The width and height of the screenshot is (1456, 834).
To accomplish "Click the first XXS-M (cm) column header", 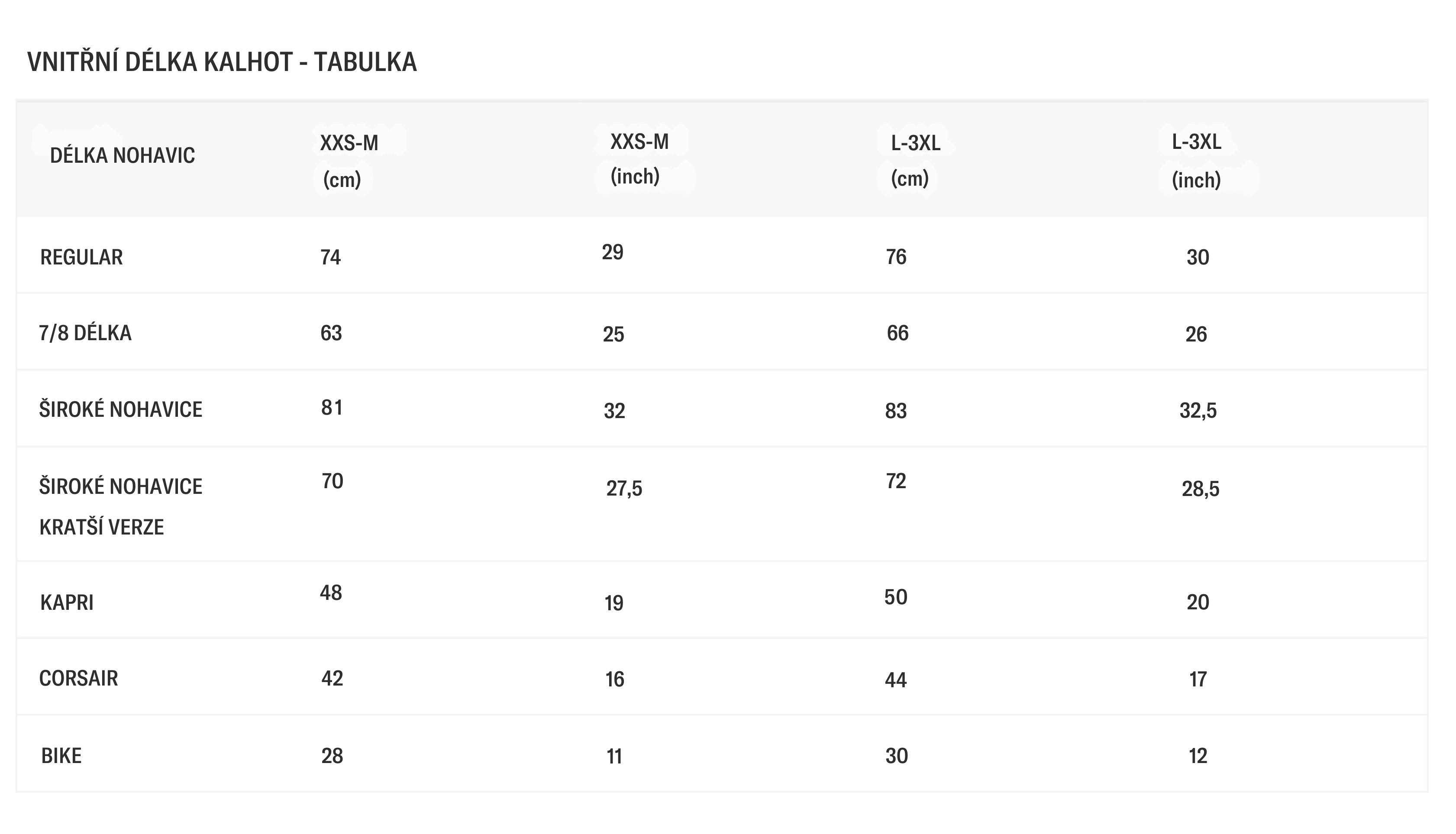I will pos(349,161).
